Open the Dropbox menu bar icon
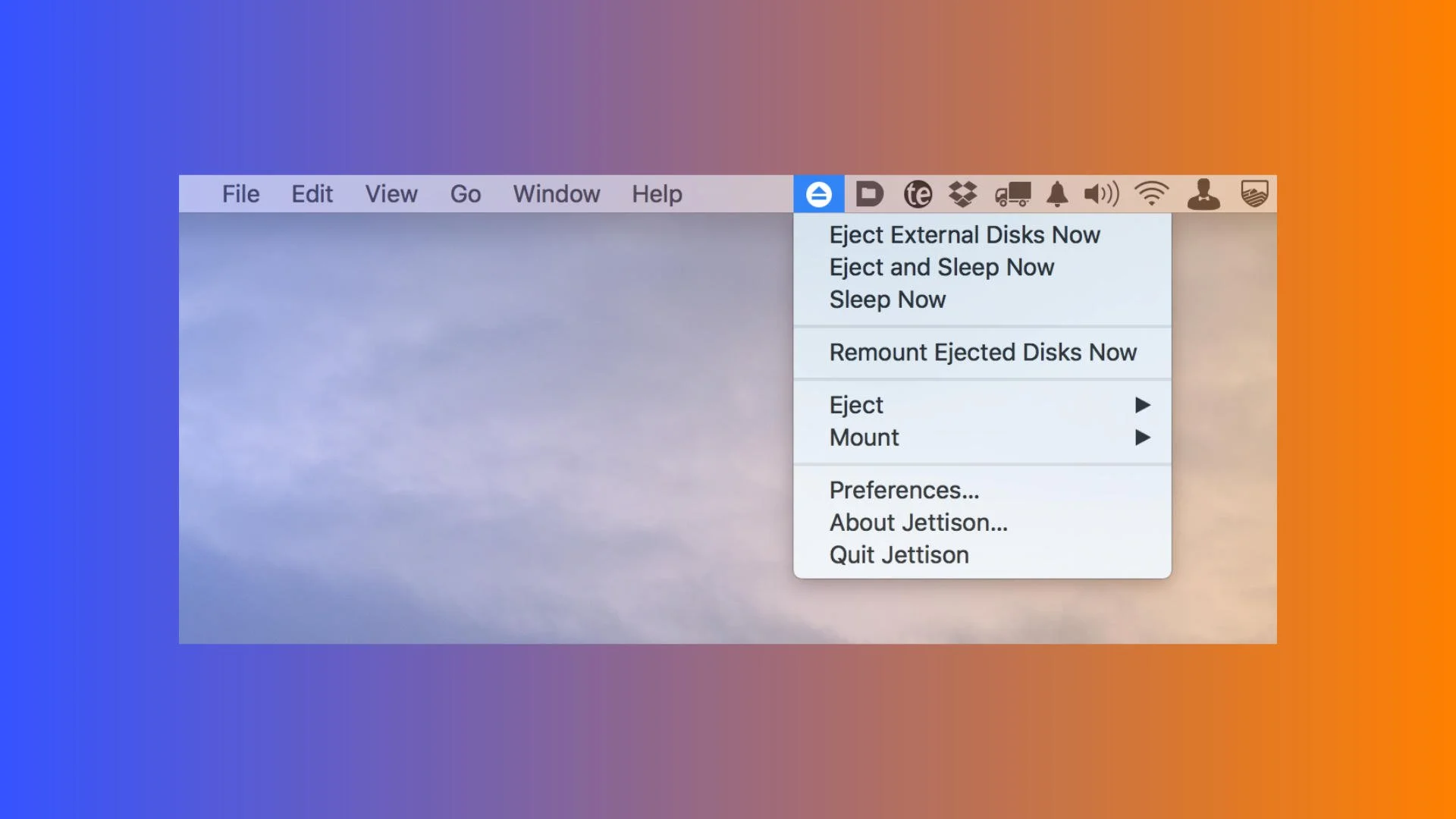The height and width of the screenshot is (819, 1456). [963, 194]
